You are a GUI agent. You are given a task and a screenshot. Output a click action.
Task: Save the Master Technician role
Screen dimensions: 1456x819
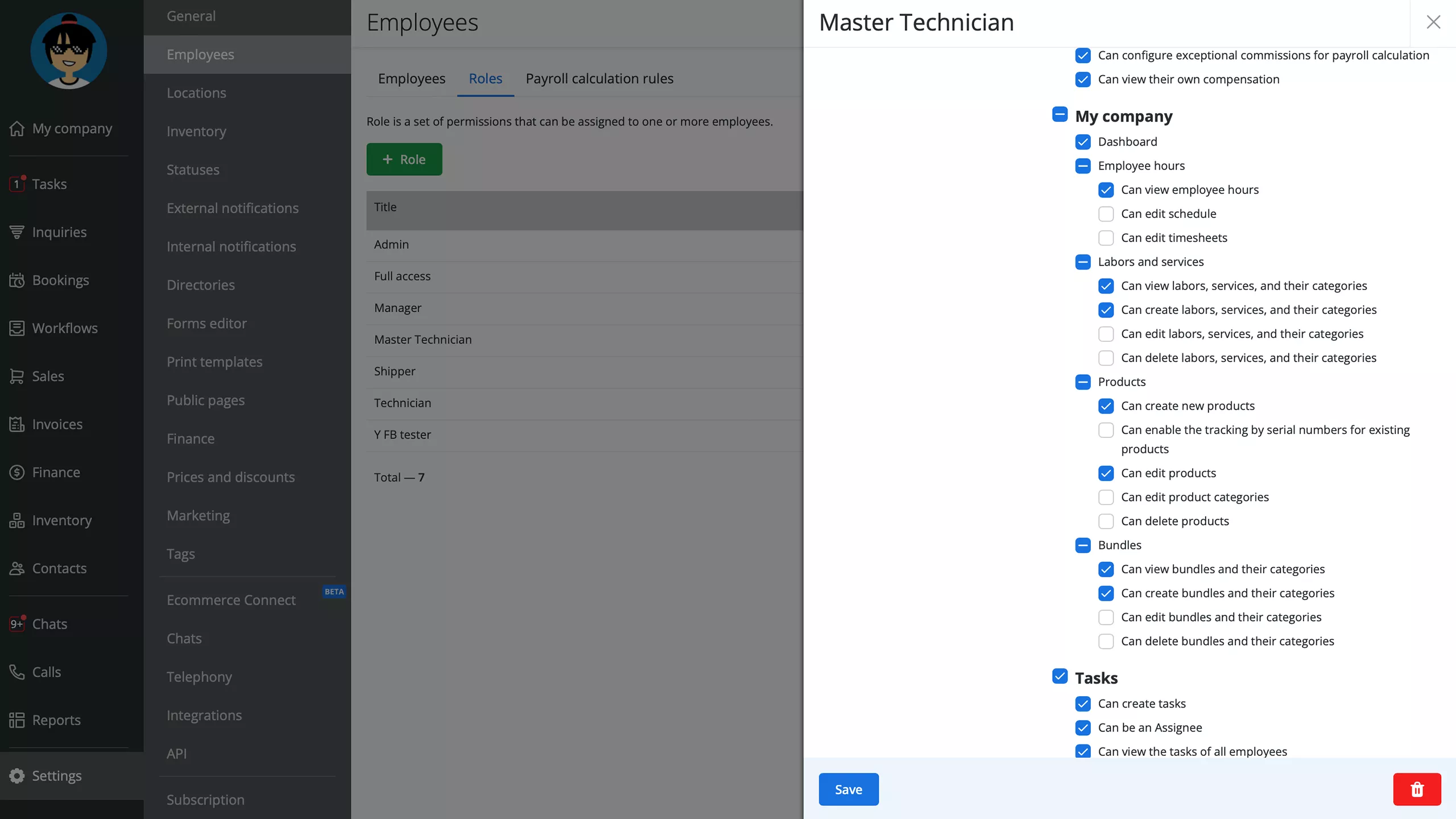pos(848,789)
